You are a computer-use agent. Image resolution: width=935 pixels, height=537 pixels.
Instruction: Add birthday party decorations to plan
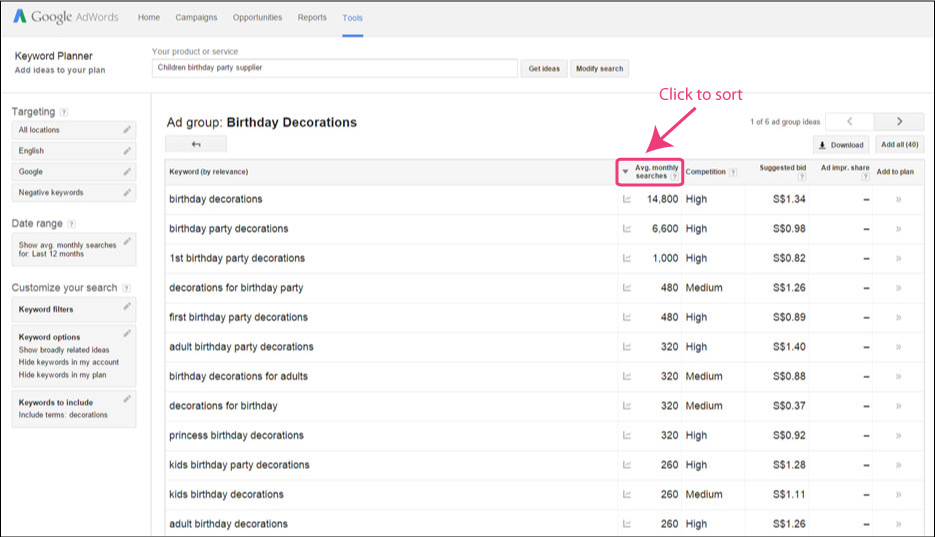(x=898, y=229)
